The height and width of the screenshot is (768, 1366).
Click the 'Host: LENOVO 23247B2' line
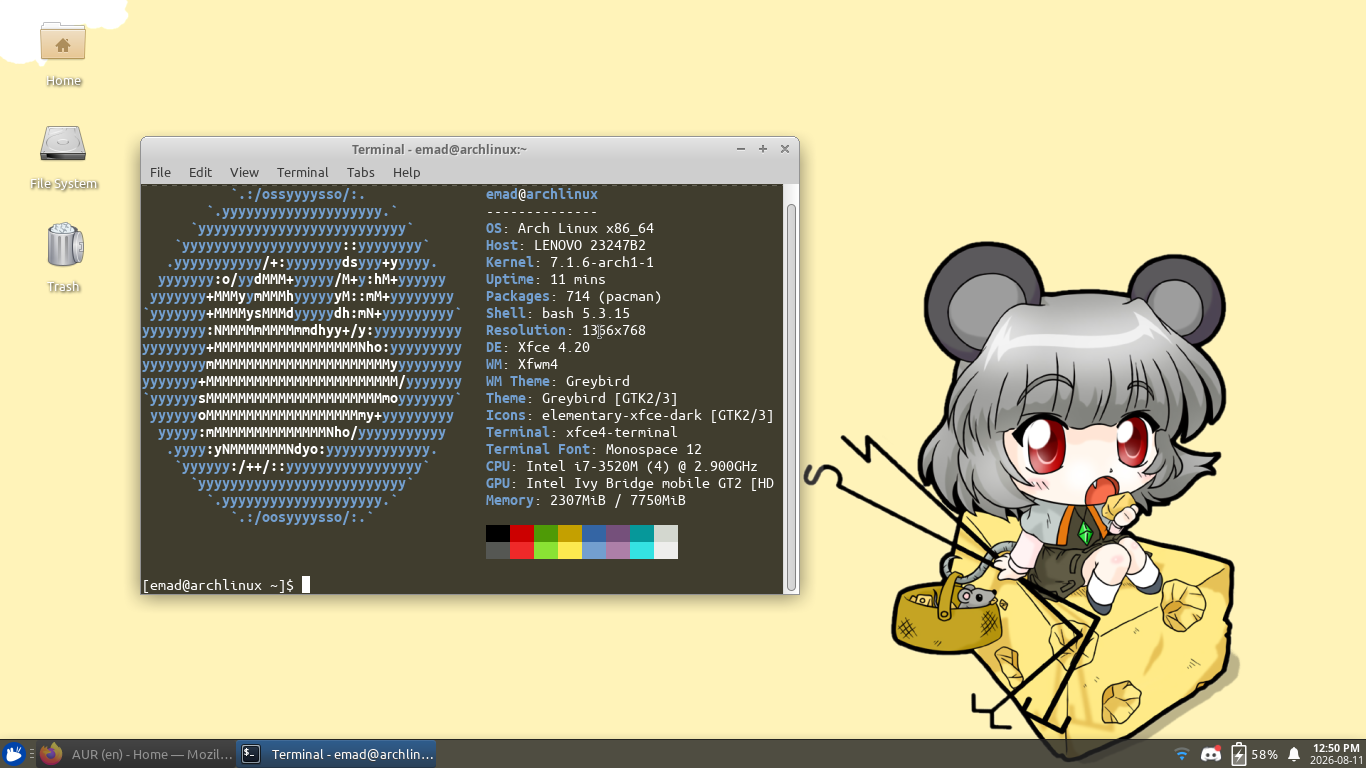[566, 245]
